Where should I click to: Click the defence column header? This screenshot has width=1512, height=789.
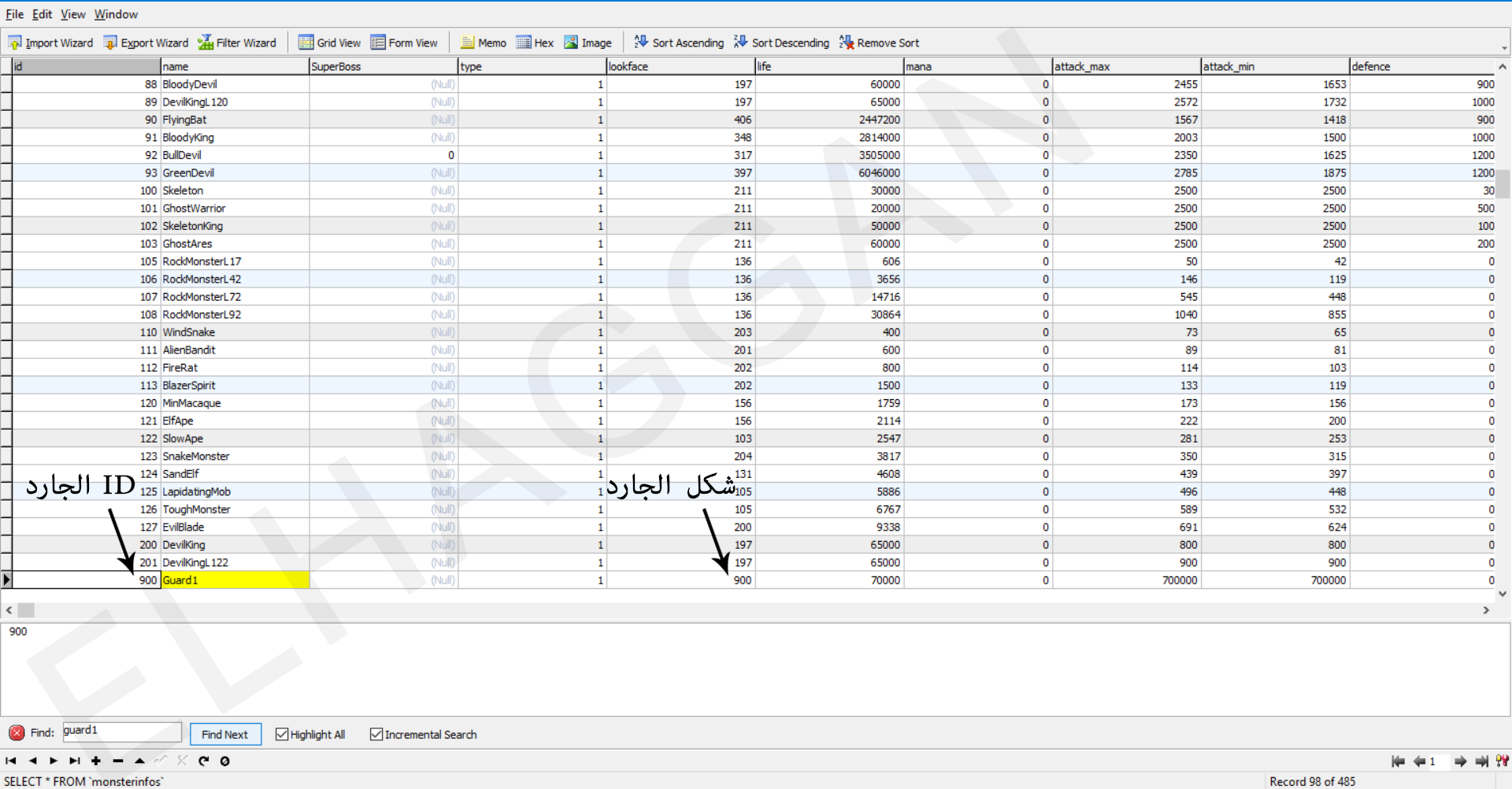tap(1423, 66)
